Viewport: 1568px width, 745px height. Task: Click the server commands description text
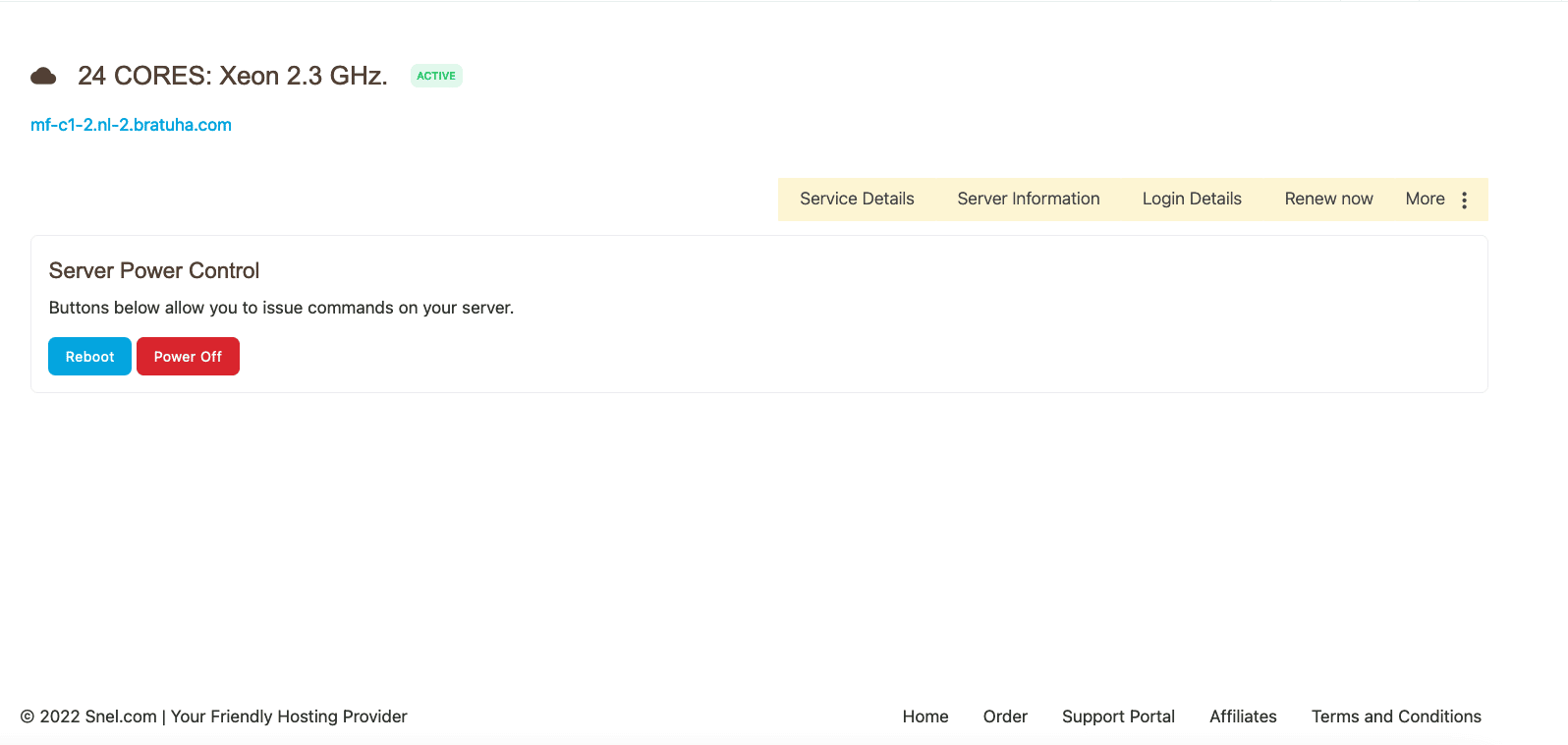[x=281, y=308]
